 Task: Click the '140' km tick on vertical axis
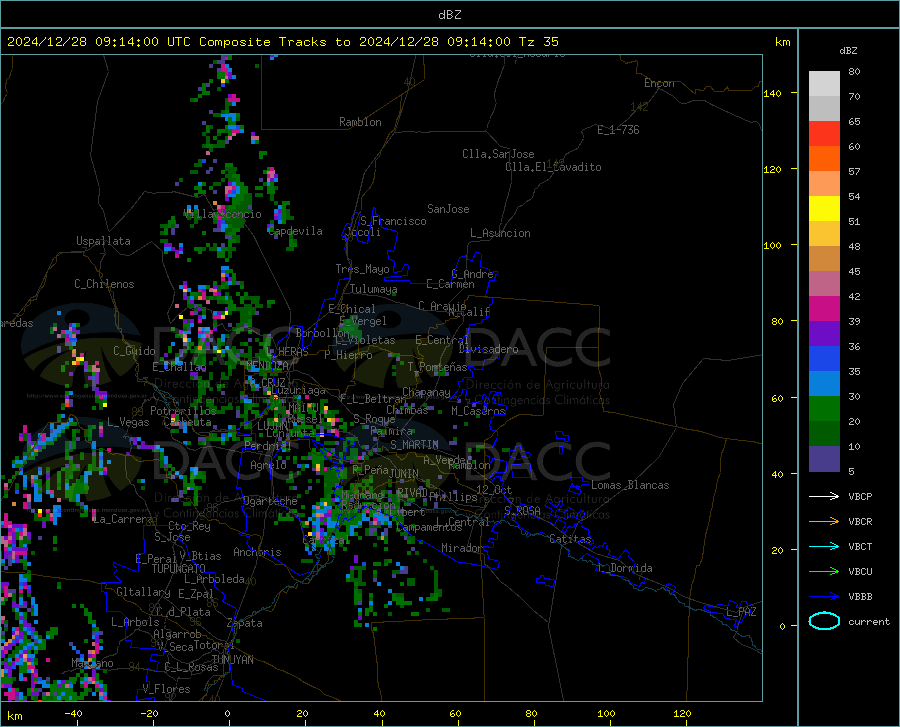pos(772,93)
